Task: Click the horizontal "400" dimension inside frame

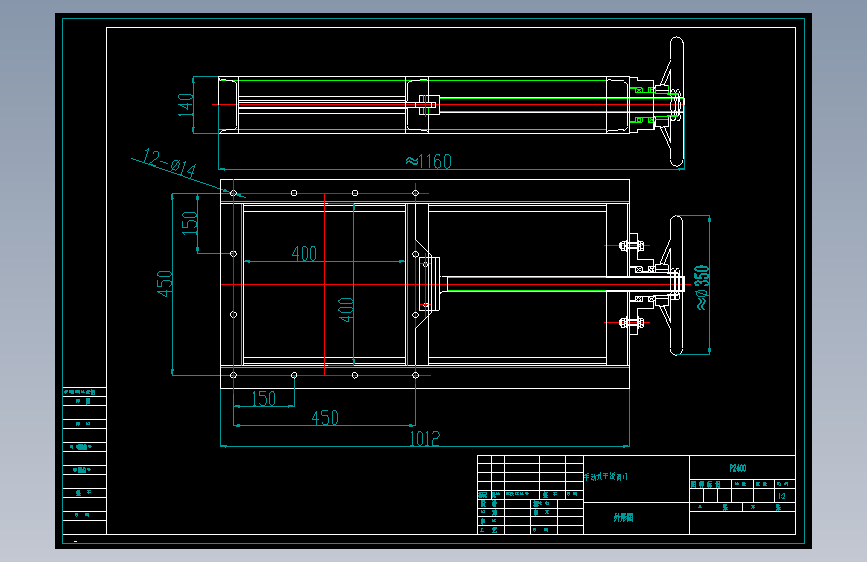Action: point(304,253)
